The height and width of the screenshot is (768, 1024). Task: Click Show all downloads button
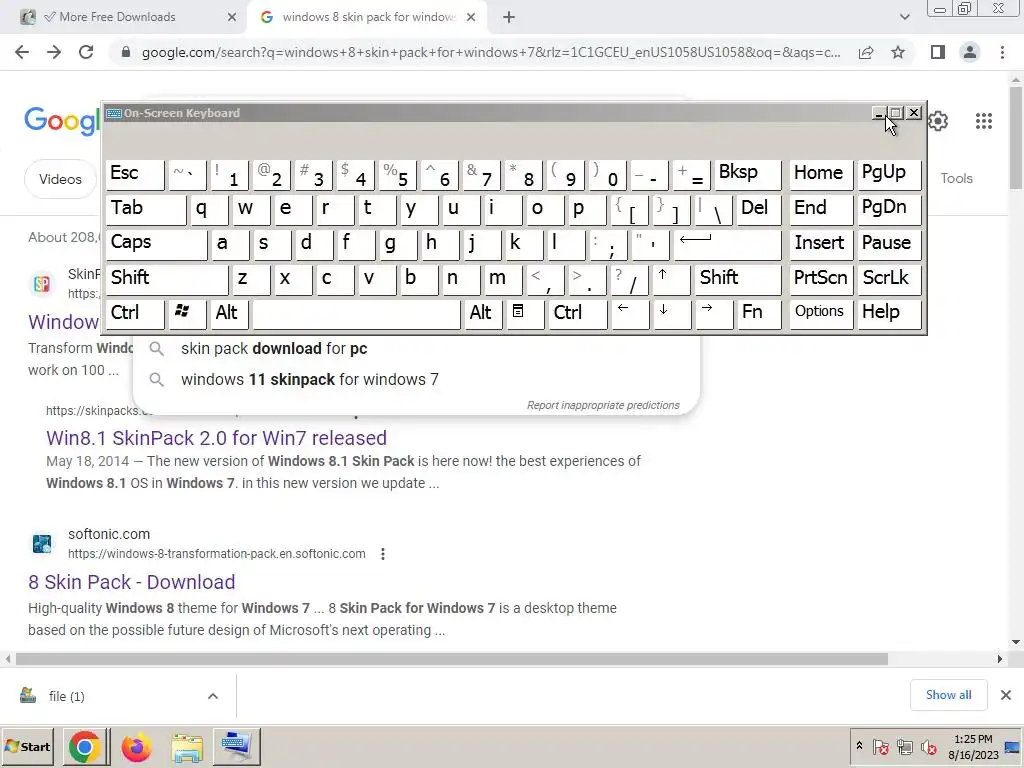(948, 695)
